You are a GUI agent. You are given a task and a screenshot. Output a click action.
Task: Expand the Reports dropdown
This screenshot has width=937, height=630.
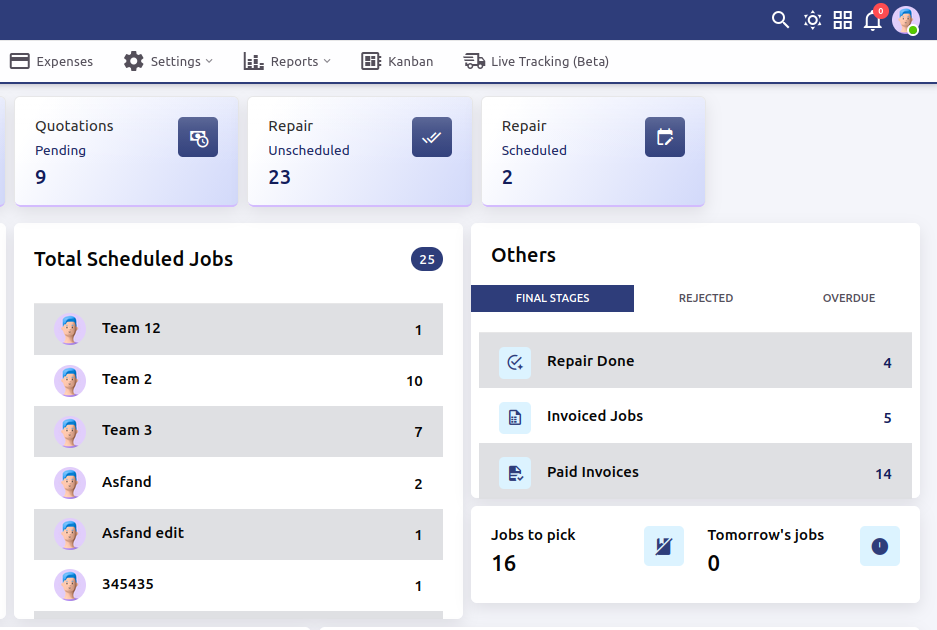tap(287, 61)
